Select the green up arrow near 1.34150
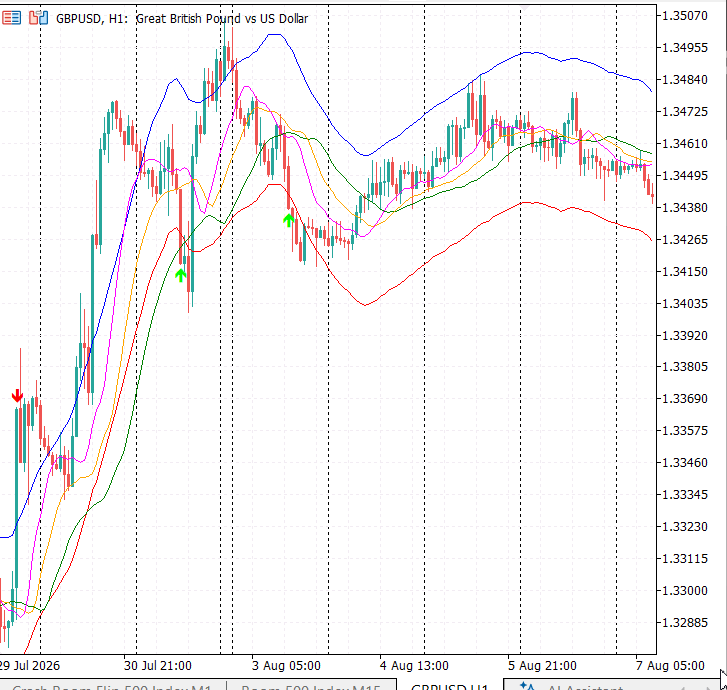This screenshot has width=727, height=690. coord(181,275)
